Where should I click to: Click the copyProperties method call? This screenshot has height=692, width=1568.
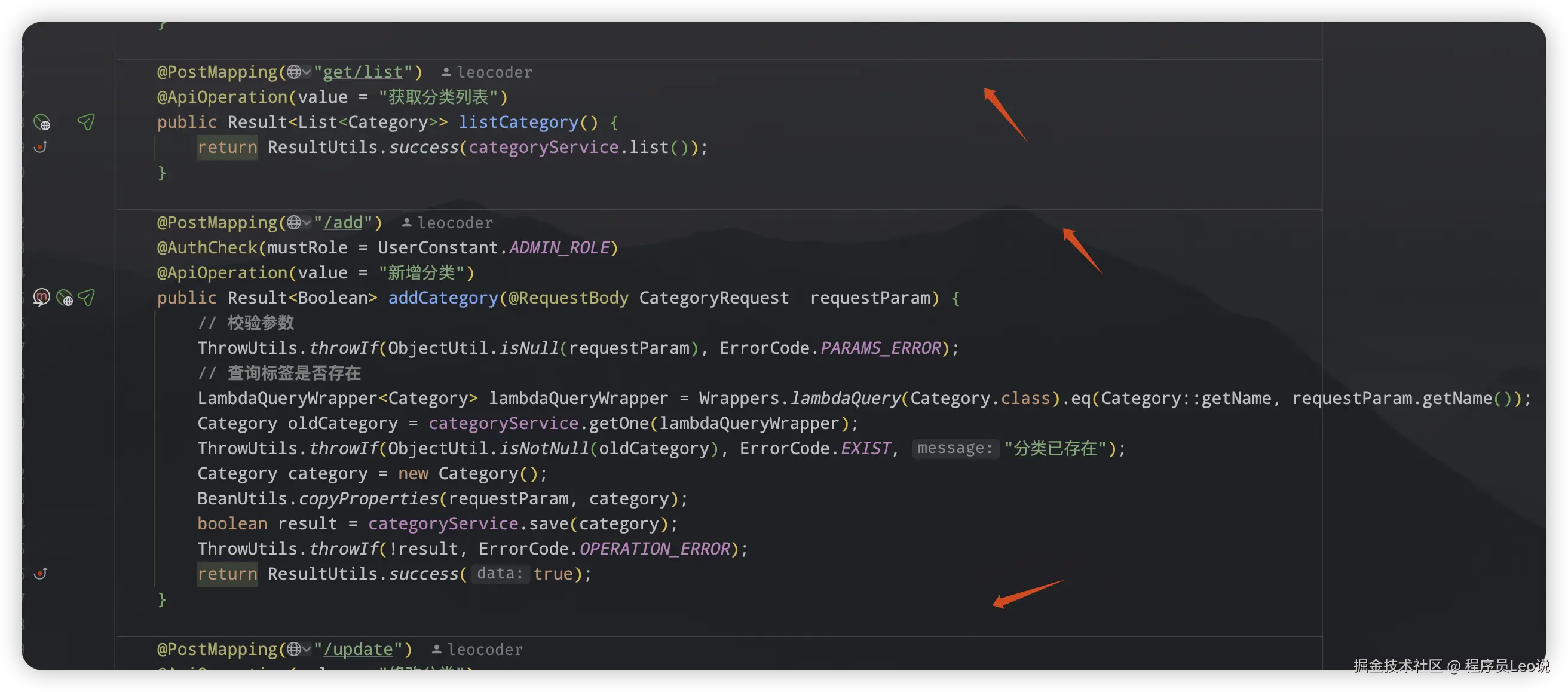tap(367, 498)
